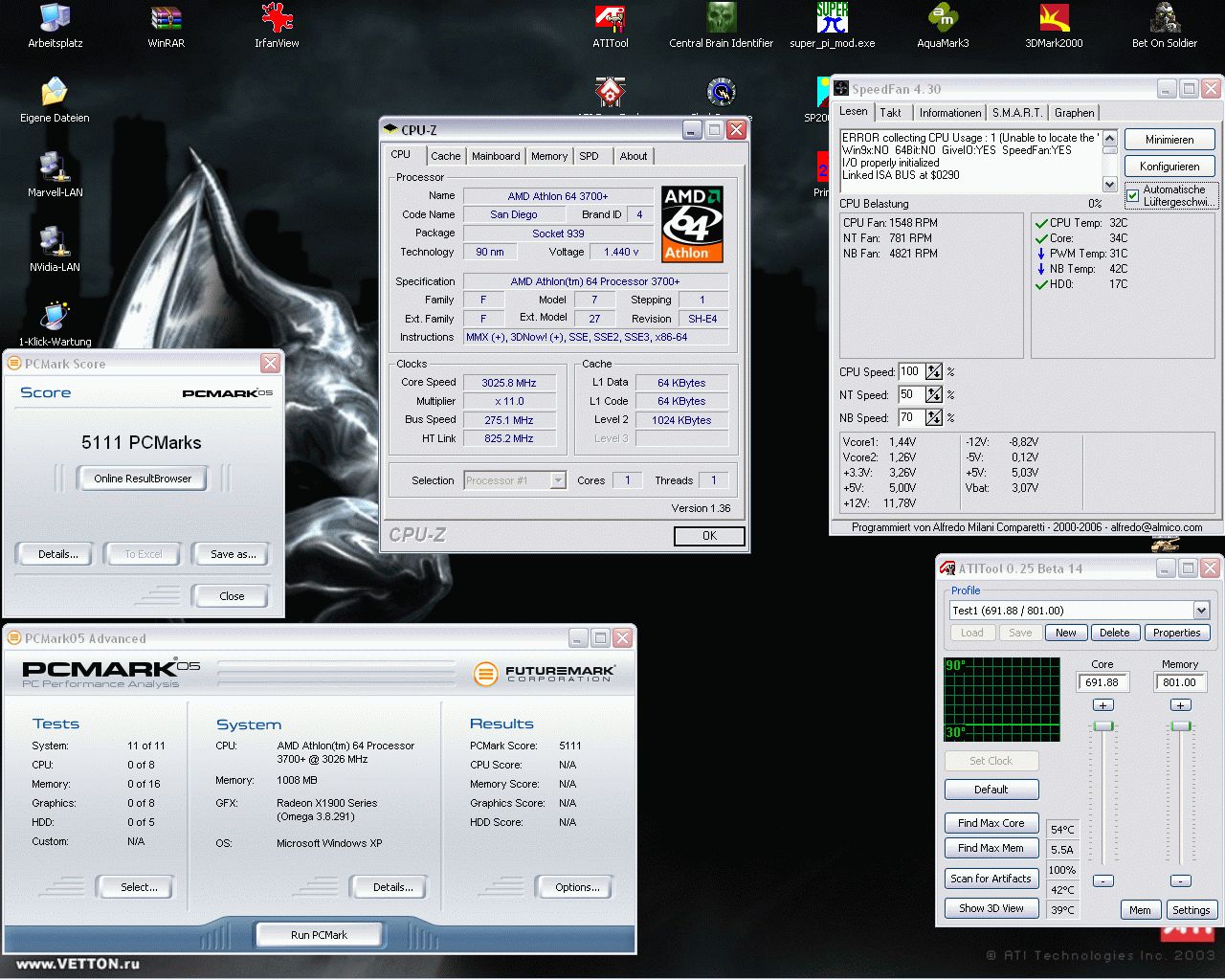Open the About tab in CPU-Z
The width and height of the screenshot is (1225, 980).
pyautogui.click(x=634, y=156)
